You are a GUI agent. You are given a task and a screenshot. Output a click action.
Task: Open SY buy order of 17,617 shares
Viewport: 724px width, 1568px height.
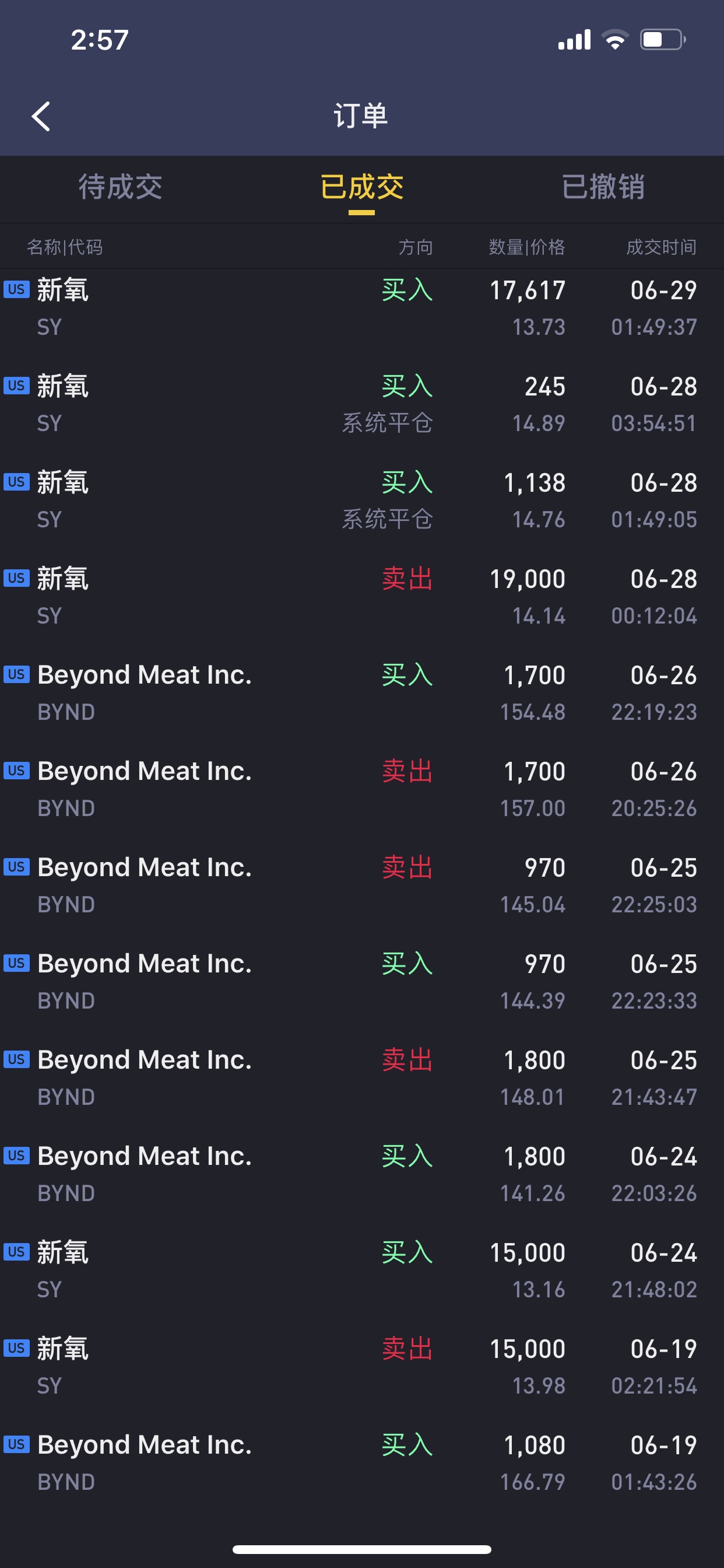click(362, 308)
